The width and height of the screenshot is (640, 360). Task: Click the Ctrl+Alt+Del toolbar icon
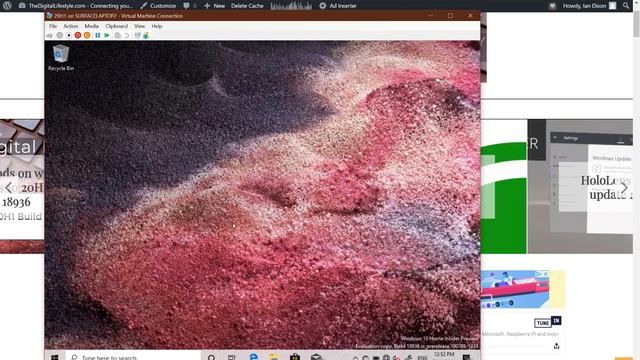(50, 36)
